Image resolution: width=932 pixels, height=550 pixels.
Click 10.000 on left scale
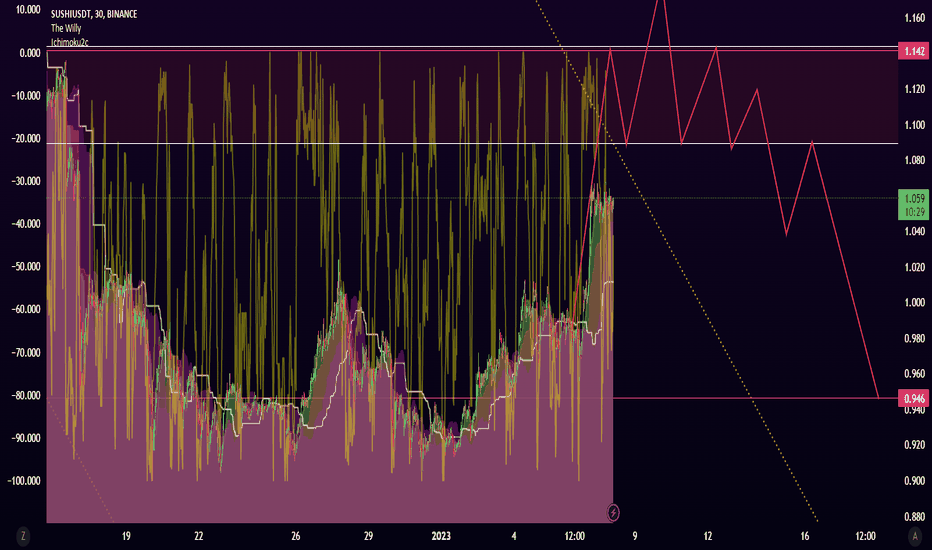click(x=29, y=10)
